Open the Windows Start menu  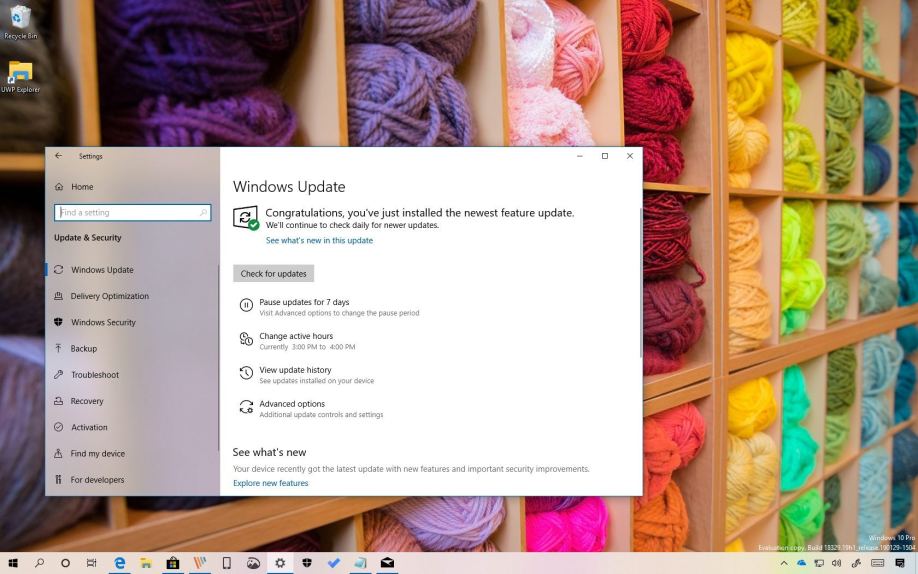[x=12, y=563]
